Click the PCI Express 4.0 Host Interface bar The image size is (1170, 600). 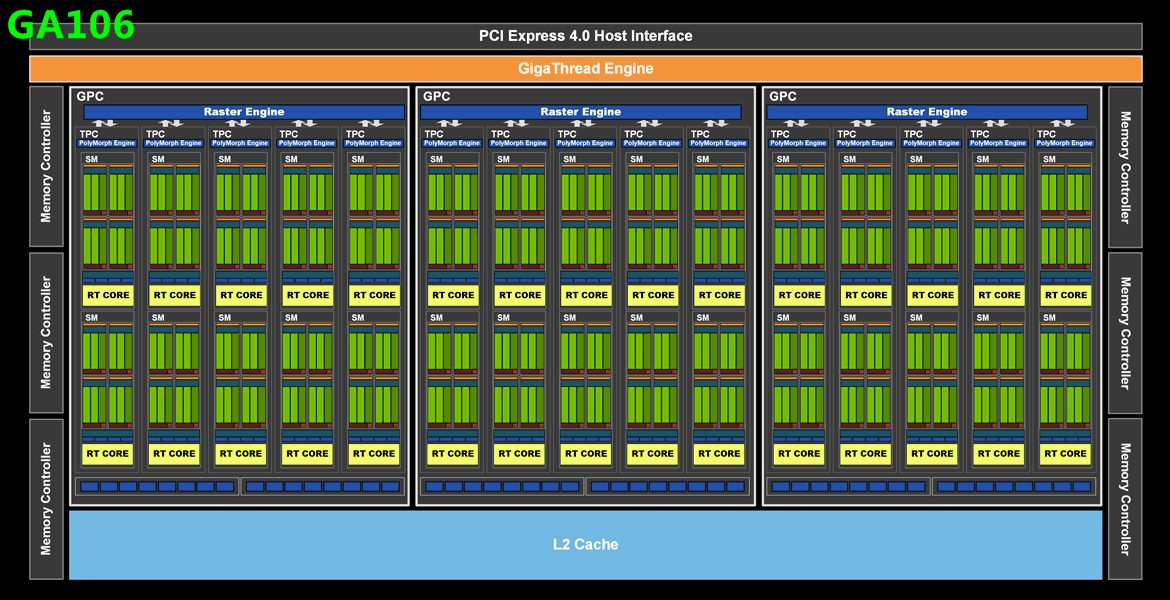click(x=585, y=36)
